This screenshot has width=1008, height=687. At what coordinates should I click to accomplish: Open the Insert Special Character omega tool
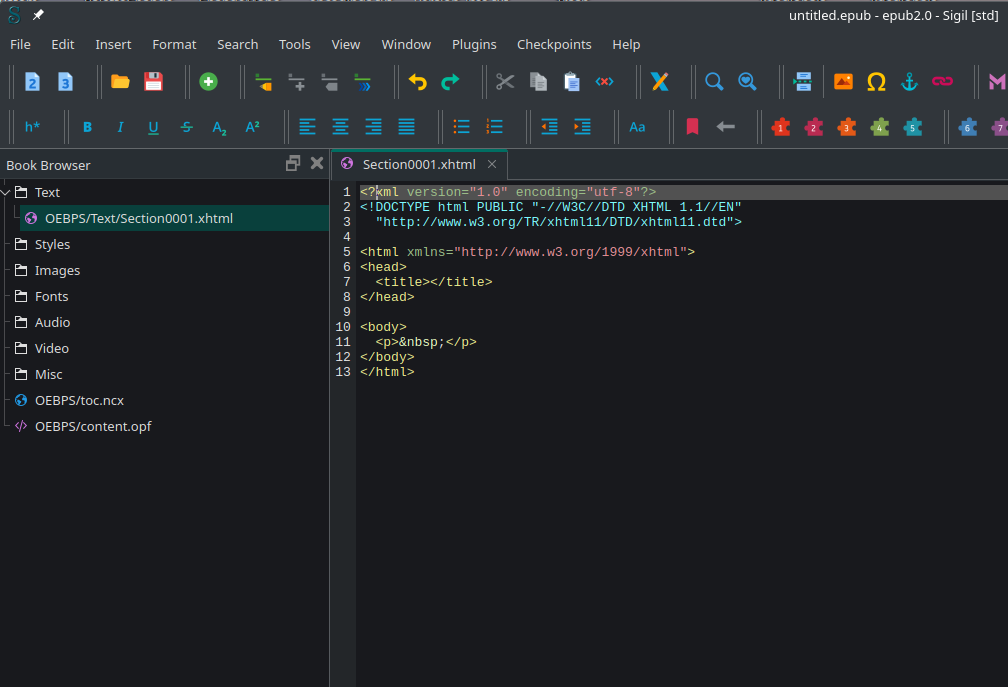tap(876, 82)
